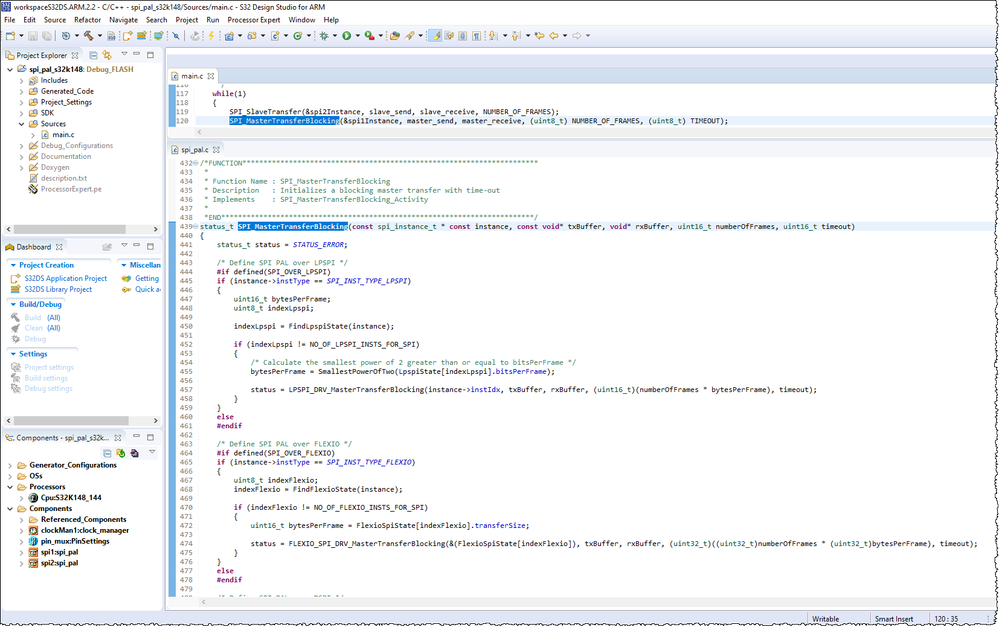
Task: Close the main.c editor tab
Action: coord(211,76)
